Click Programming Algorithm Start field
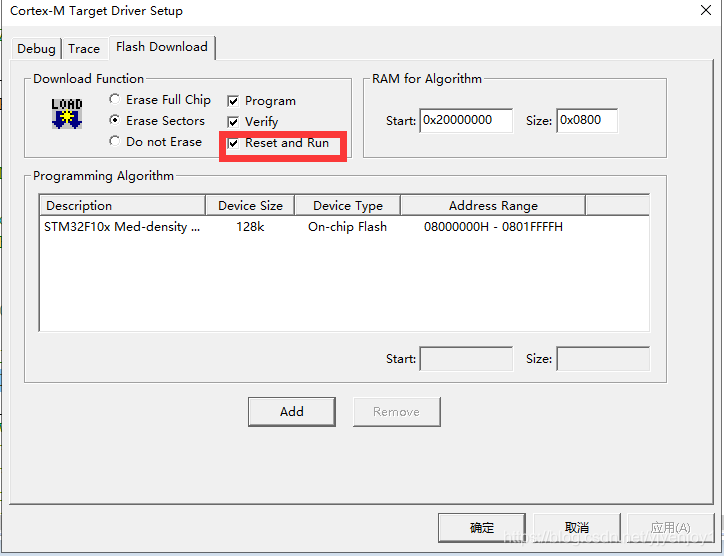Viewport: 724px width, 556px height. pos(466,359)
